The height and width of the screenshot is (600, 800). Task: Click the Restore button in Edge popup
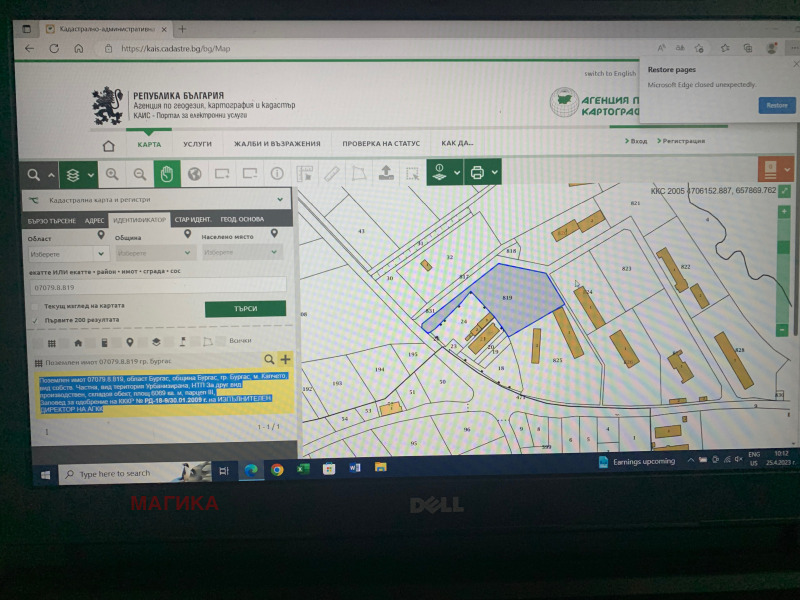coord(776,105)
